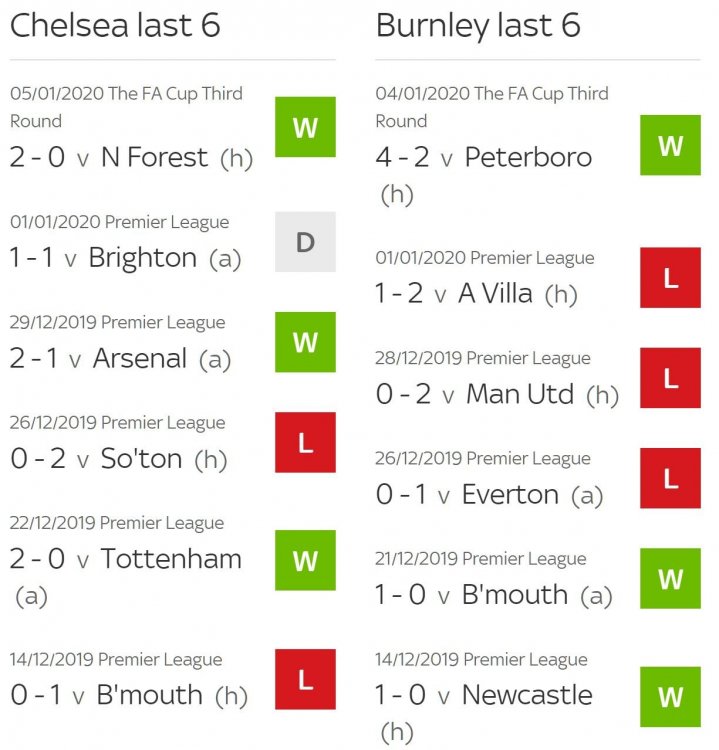The image size is (719, 750).
Task: Click the green W badge for Newcastle match
Action: [670, 696]
